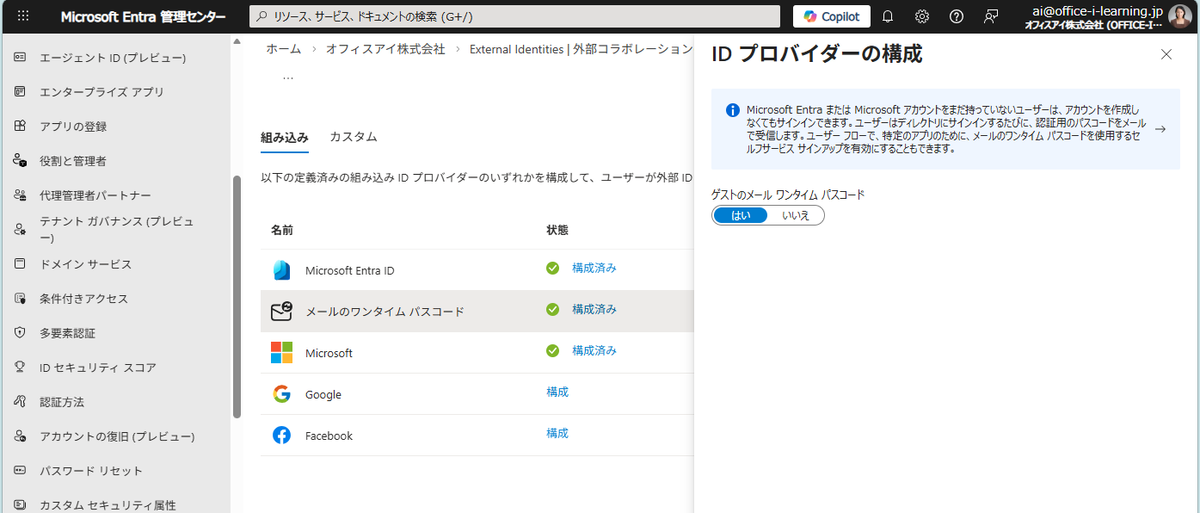Click the resource search box
Viewport: 1200px width, 513px height.
coord(514,17)
